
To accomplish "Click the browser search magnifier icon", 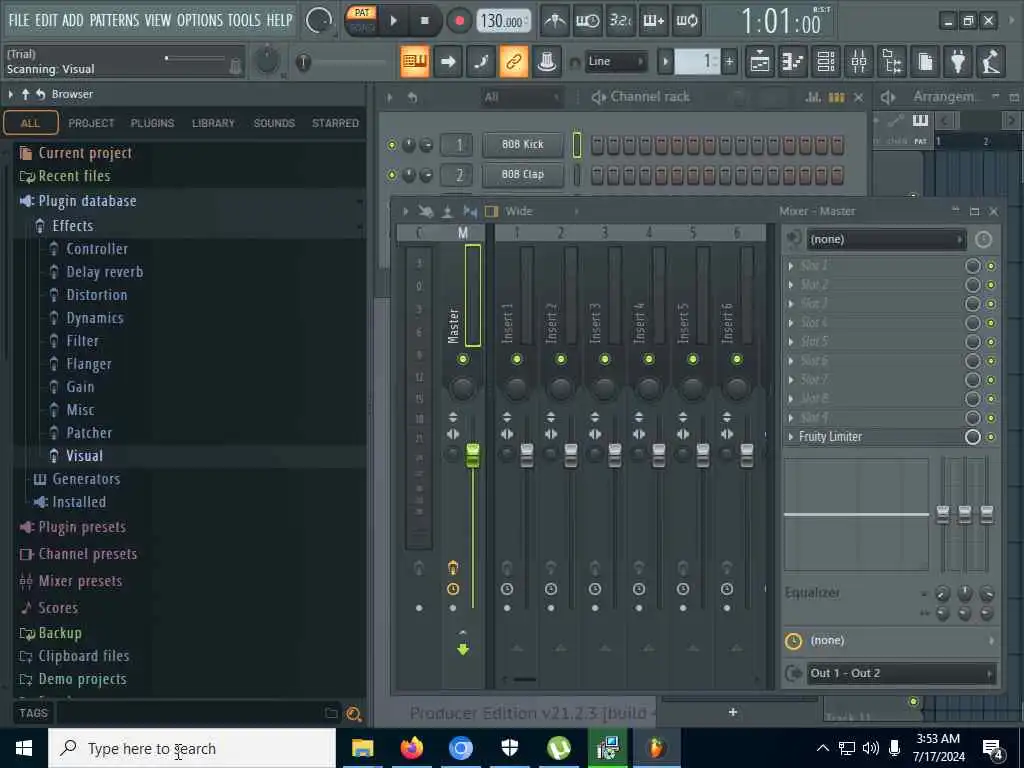I will (x=353, y=714).
